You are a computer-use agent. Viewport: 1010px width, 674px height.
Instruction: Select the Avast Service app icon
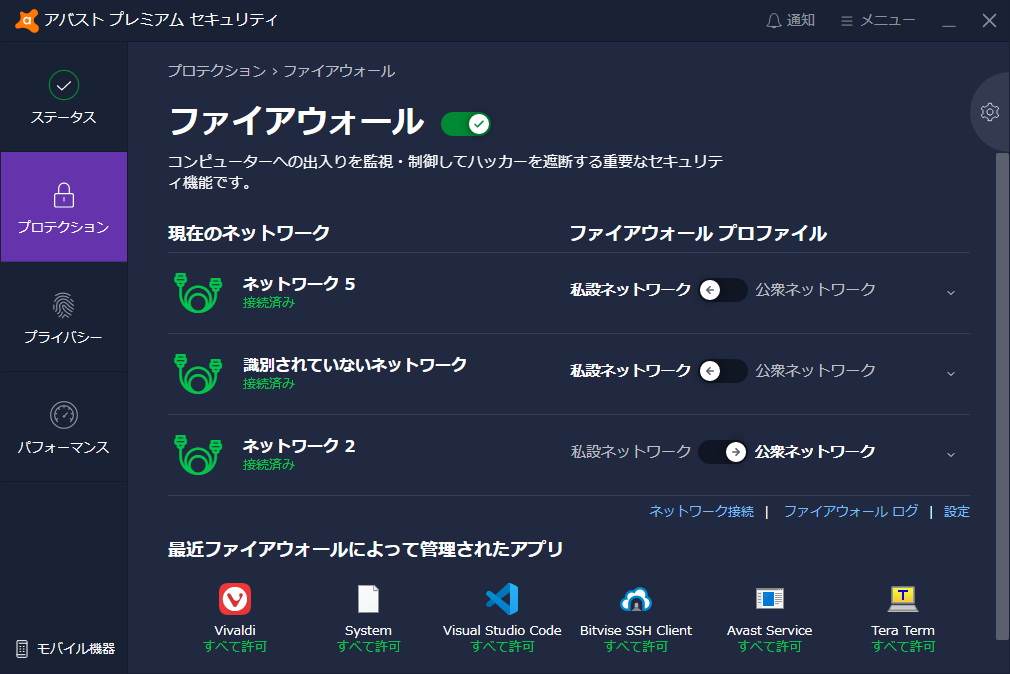click(x=770, y=599)
